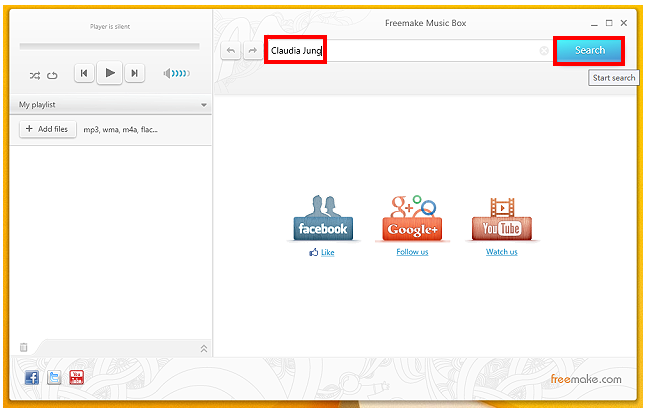
Task: Close the Freemake Music Box window
Action: 624,23
